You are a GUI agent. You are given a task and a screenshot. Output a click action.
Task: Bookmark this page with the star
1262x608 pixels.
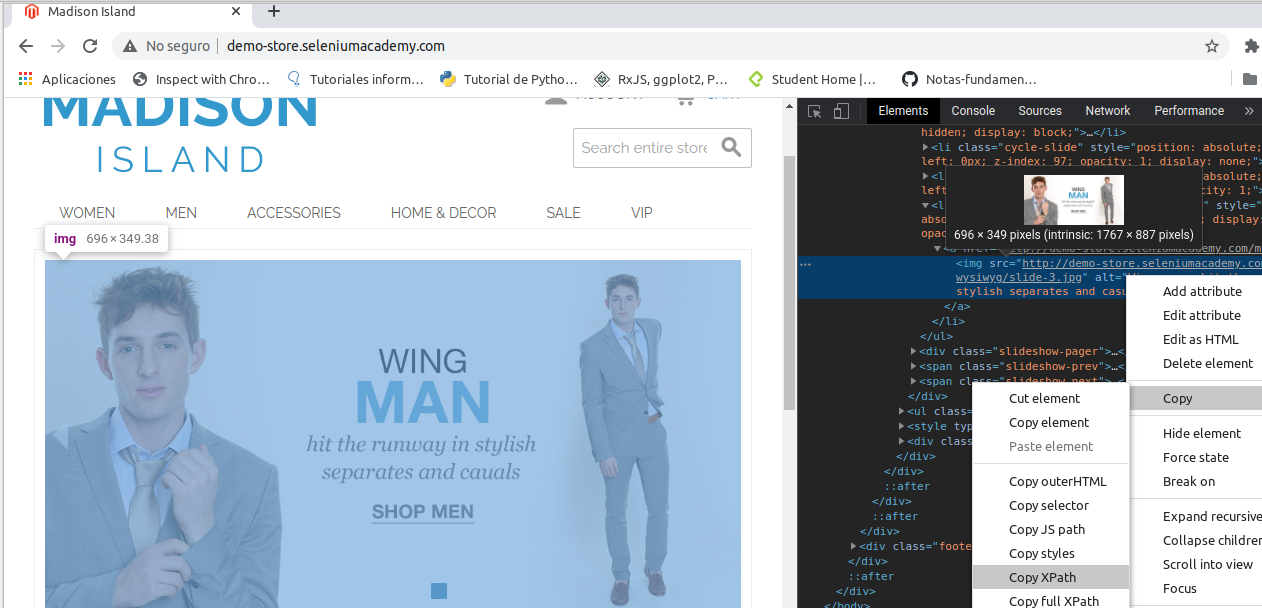click(x=1212, y=46)
